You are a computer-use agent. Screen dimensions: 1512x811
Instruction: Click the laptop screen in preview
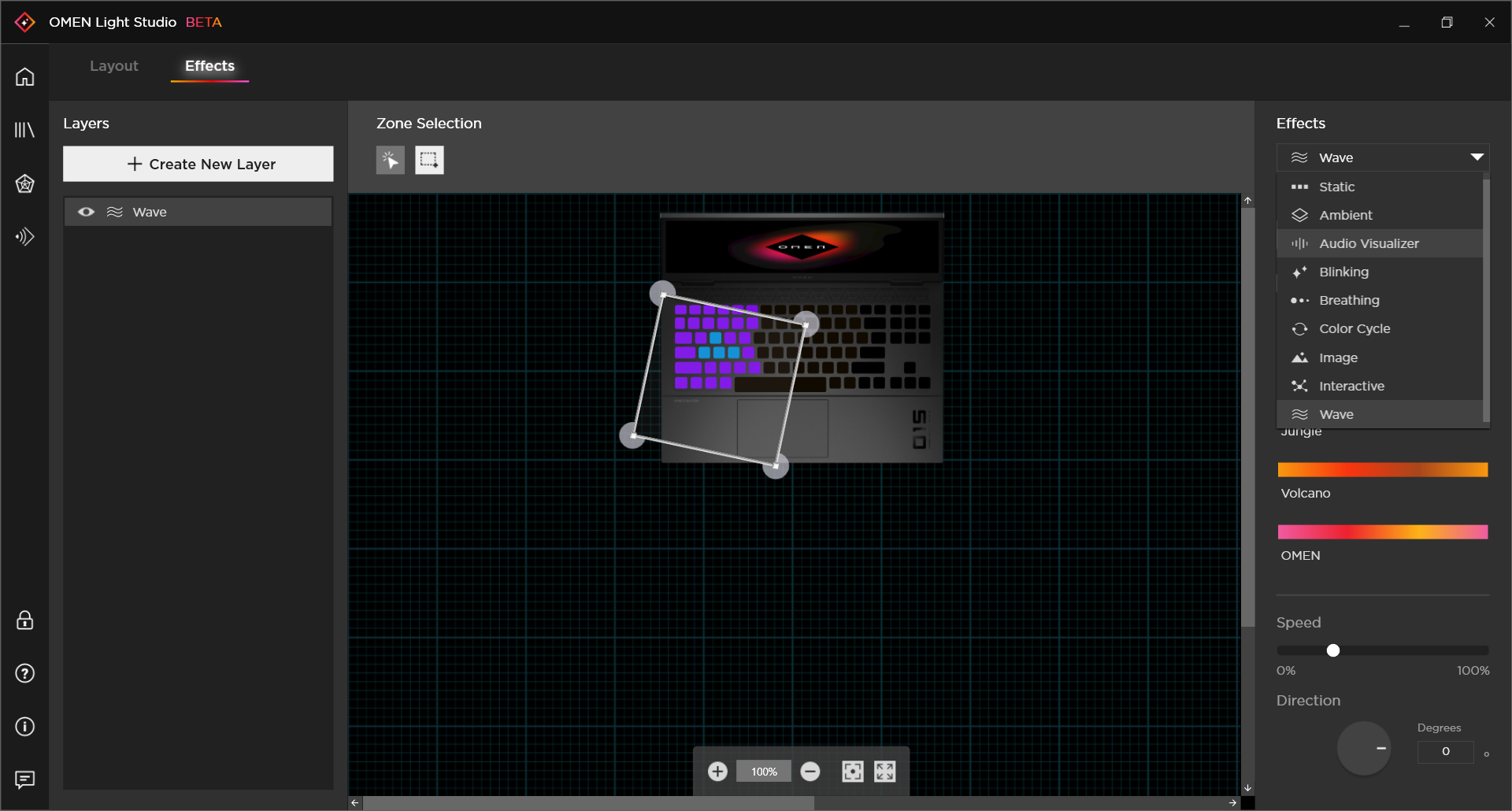tap(802, 246)
